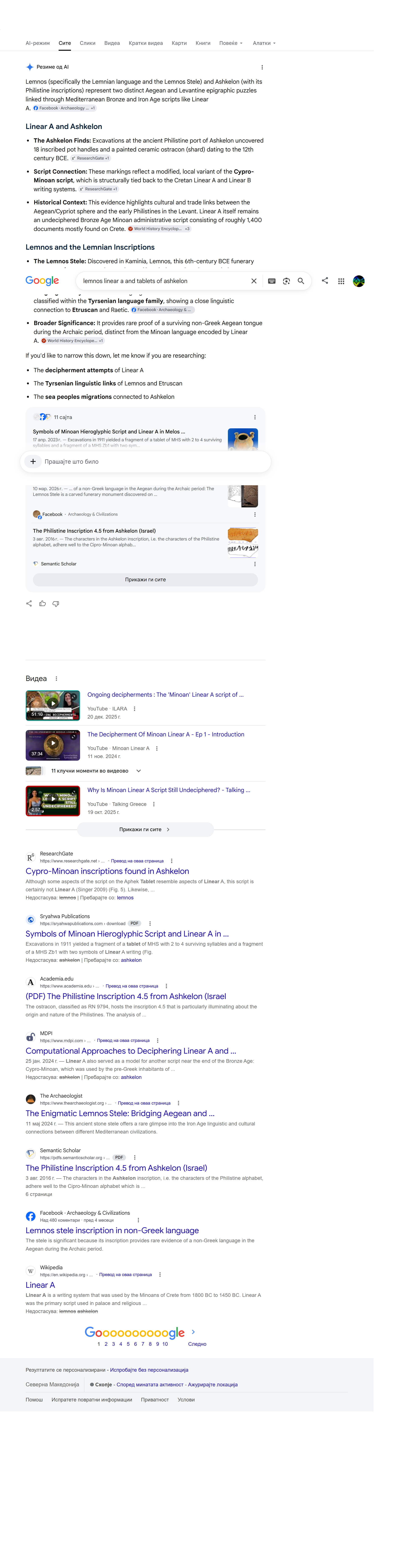Open the Computational Approaches to Deciphering Linear A result
Viewport: 415px width, 1568px height.
point(131,1051)
